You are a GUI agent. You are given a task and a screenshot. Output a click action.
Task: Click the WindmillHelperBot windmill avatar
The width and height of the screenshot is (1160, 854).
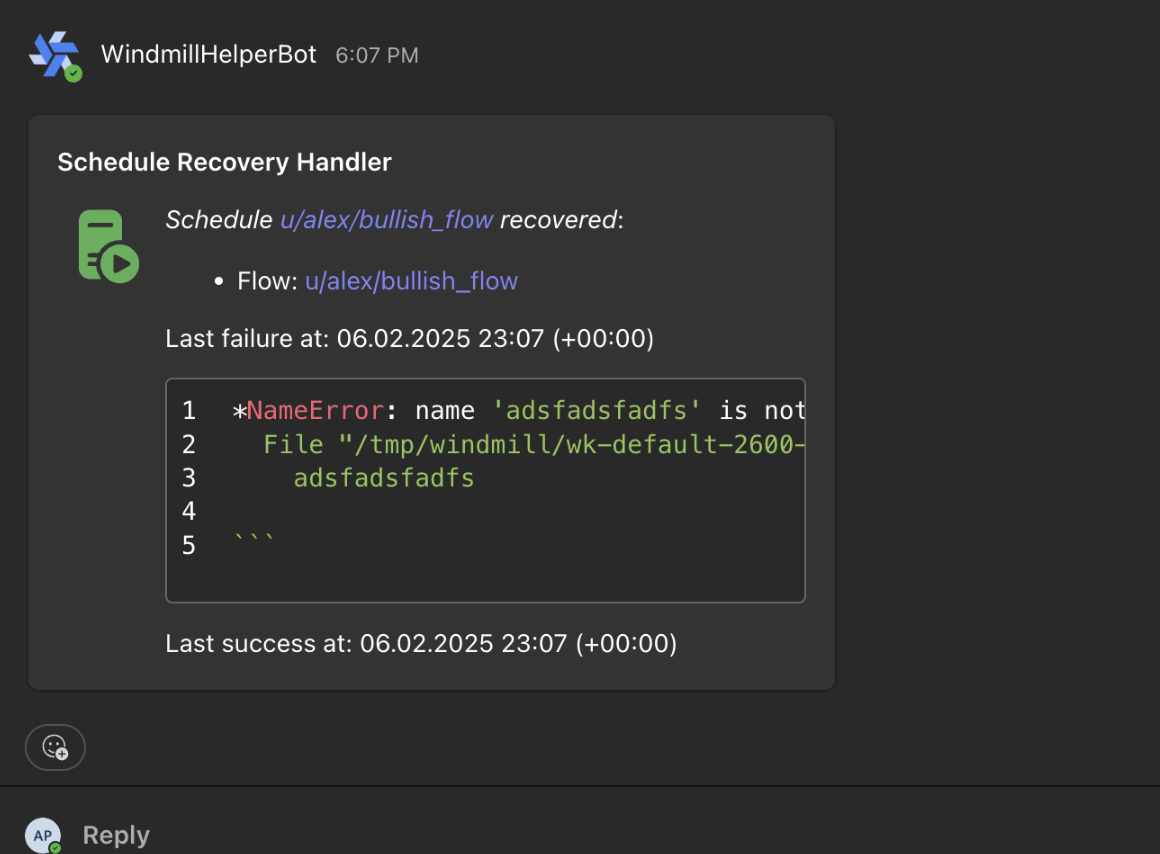(52, 53)
